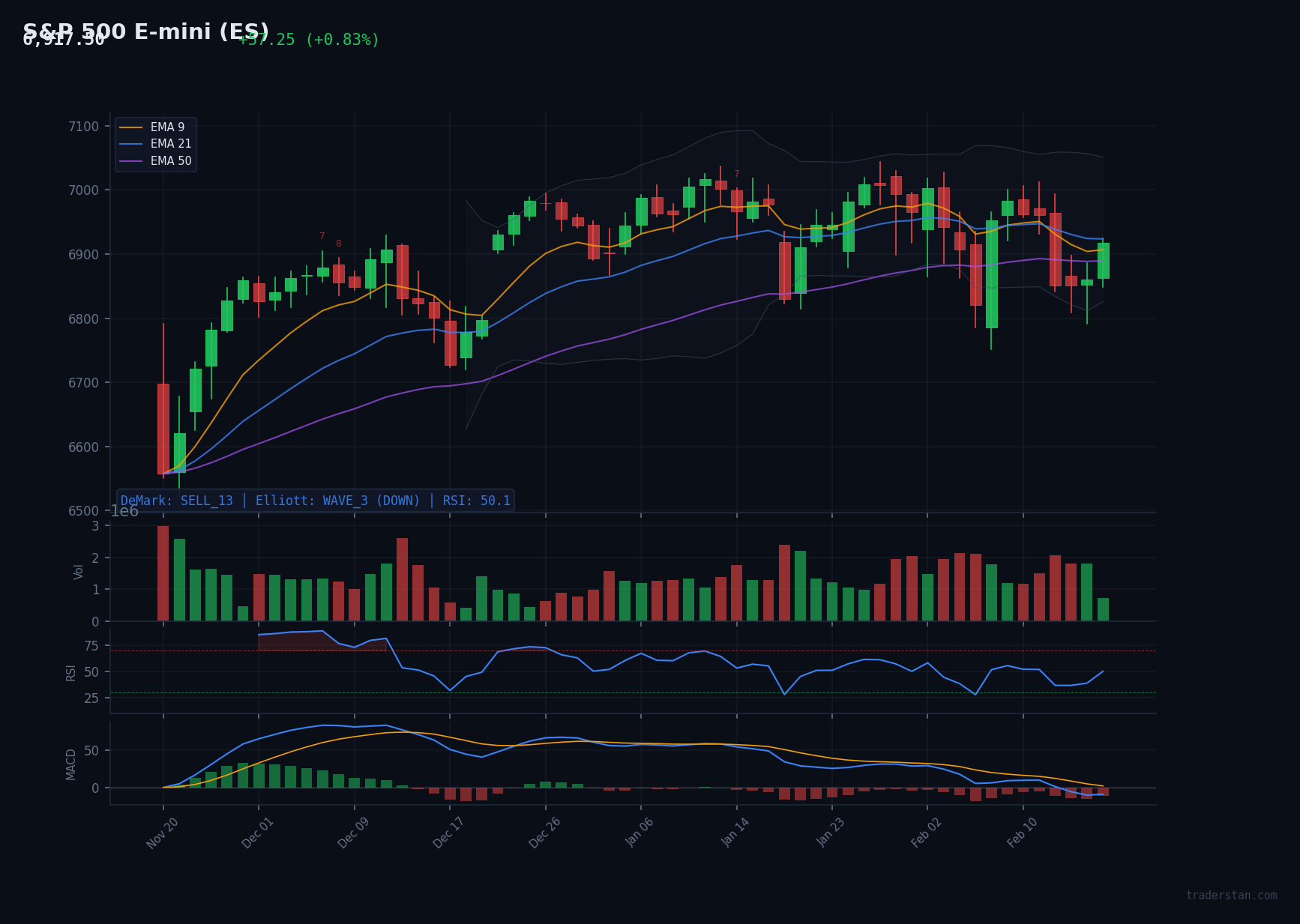
Task: Click the EMA 9 orange line sample in legend
Action: [133, 127]
